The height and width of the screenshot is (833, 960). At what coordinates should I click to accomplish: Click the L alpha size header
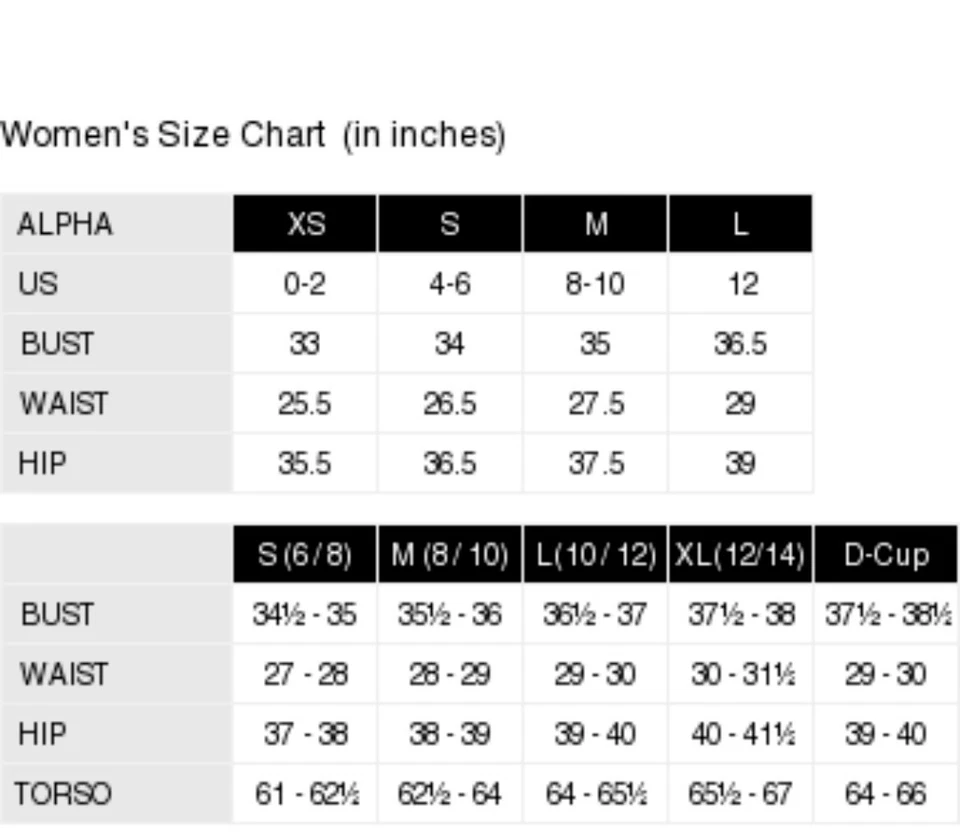pos(741,223)
